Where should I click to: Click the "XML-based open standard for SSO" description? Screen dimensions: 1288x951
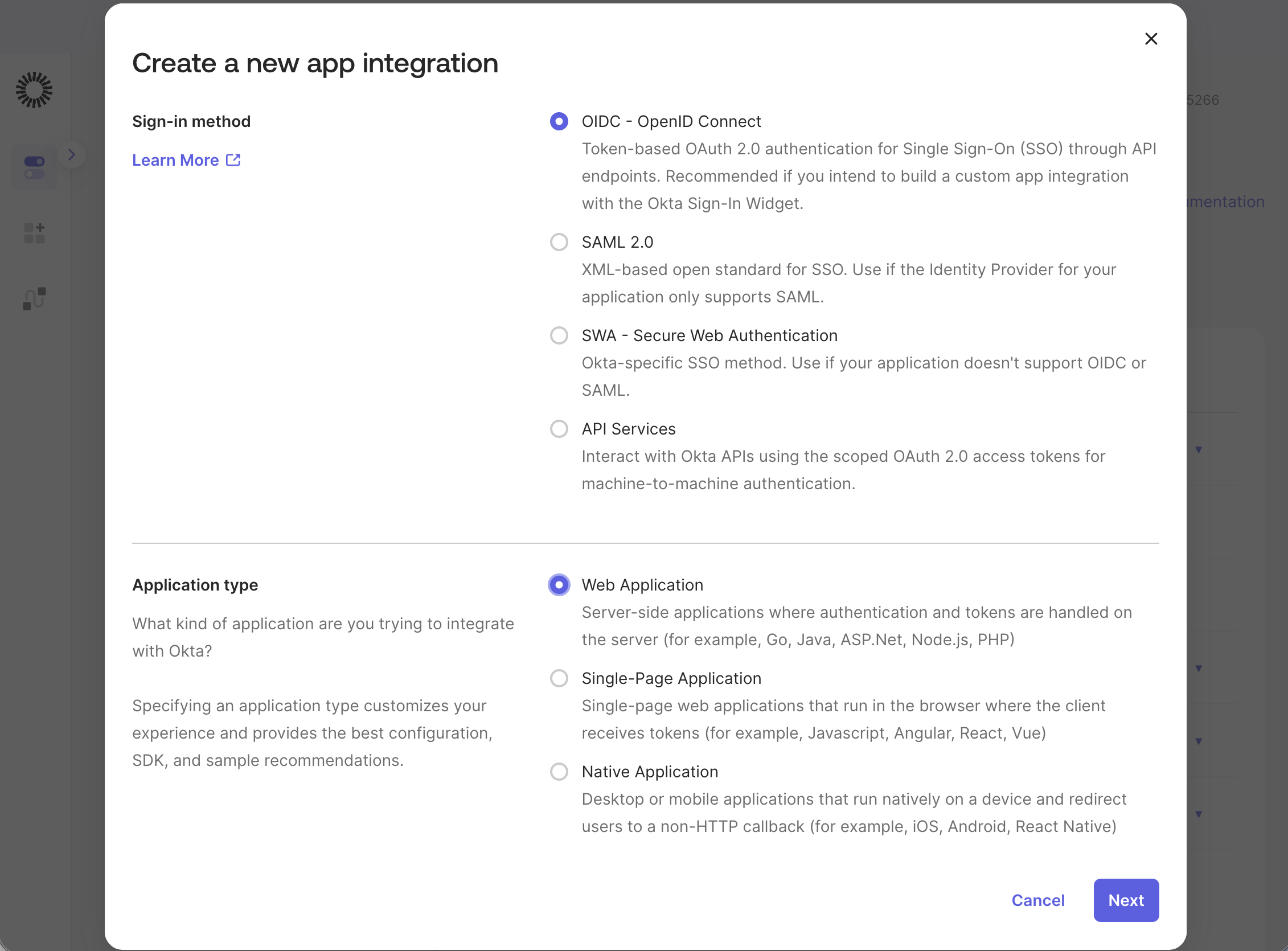click(849, 283)
